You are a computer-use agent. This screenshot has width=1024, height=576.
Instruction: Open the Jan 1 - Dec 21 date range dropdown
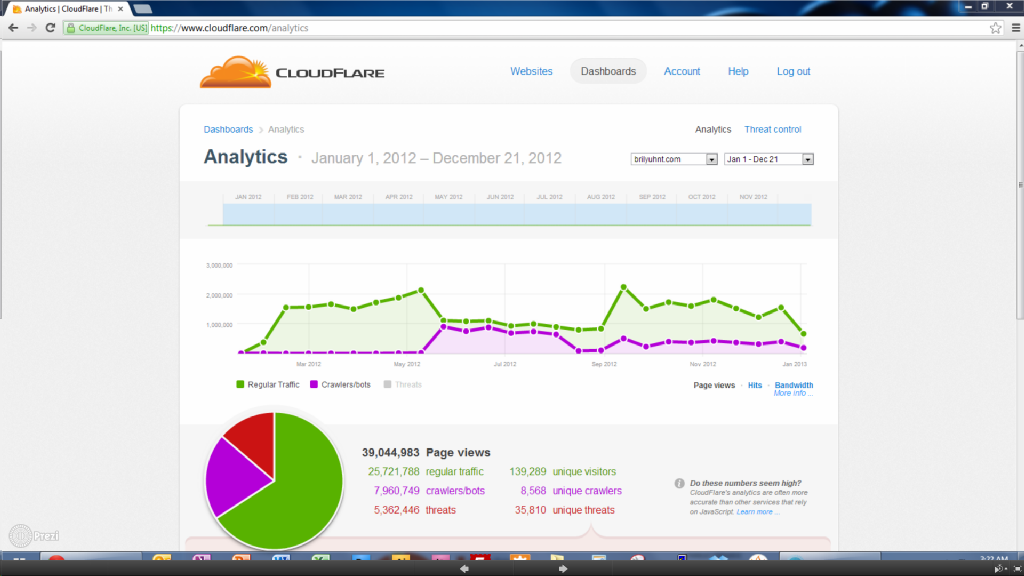[x=769, y=159]
